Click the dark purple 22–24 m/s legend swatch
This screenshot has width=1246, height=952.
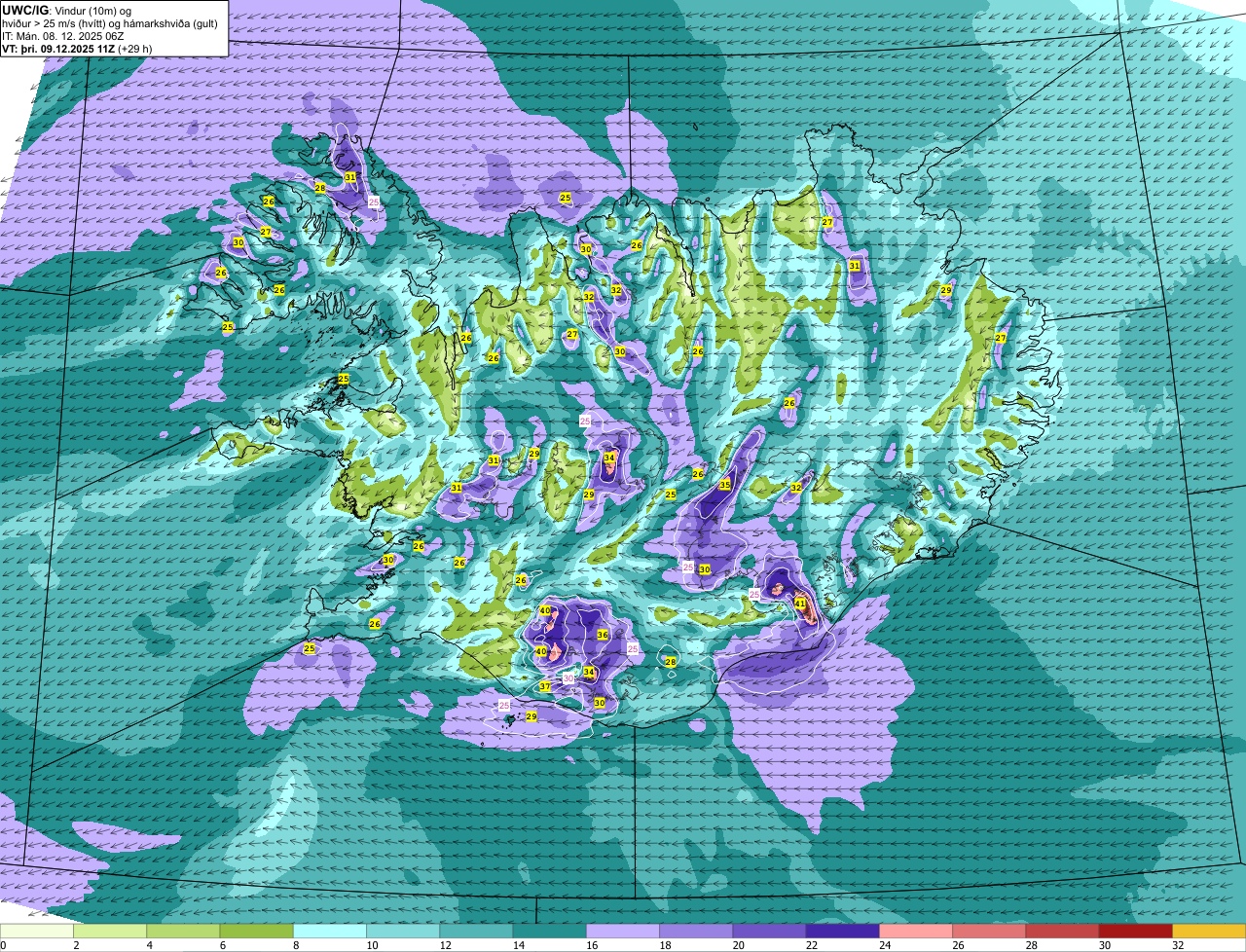pyautogui.click(x=842, y=931)
